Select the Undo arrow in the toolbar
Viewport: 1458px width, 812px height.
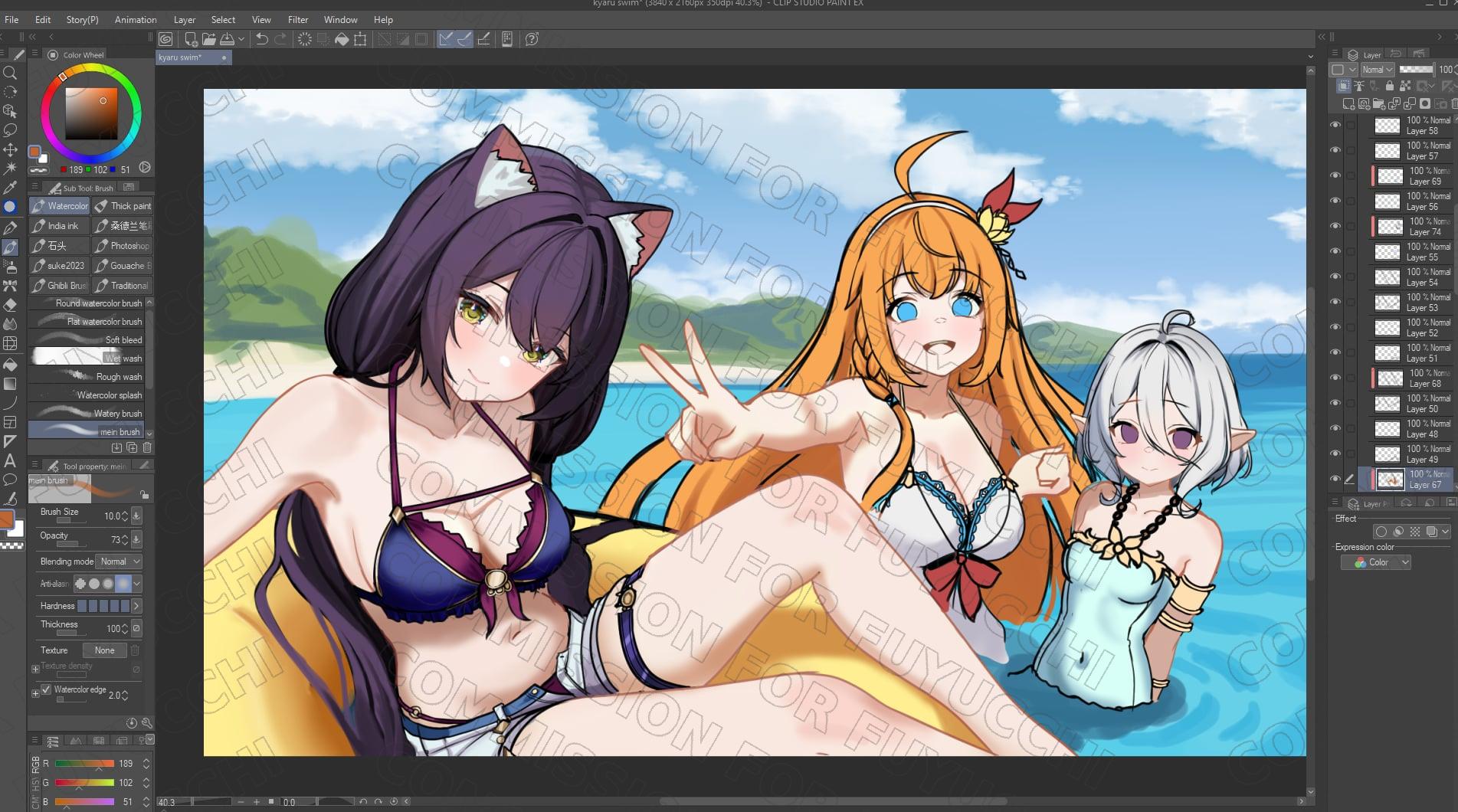coord(262,39)
